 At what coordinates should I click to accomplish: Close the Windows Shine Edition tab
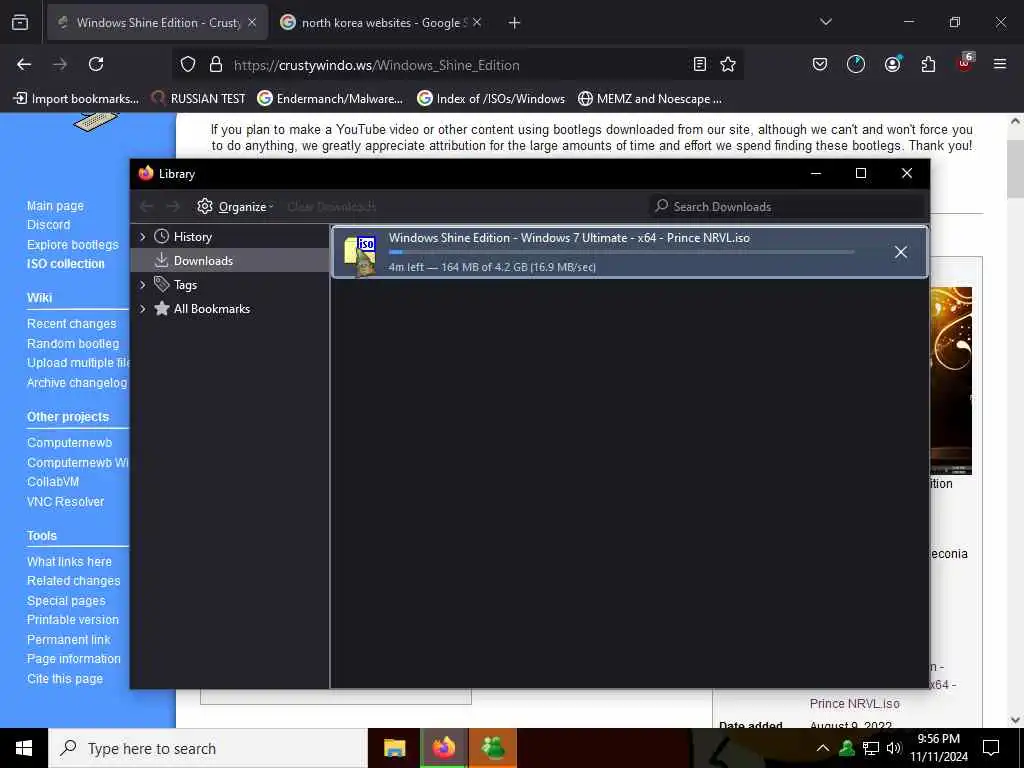pyautogui.click(x=252, y=23)
